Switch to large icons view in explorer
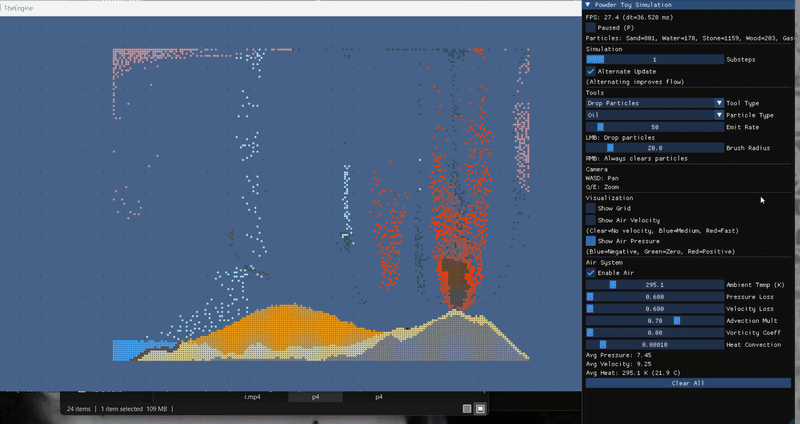The height and width of the screenshot is (424, 800). tap(480, 409)
